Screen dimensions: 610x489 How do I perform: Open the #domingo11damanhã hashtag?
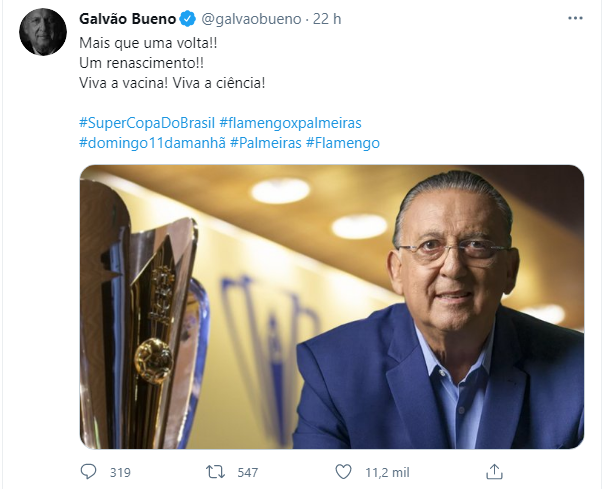tap(152, 143)
